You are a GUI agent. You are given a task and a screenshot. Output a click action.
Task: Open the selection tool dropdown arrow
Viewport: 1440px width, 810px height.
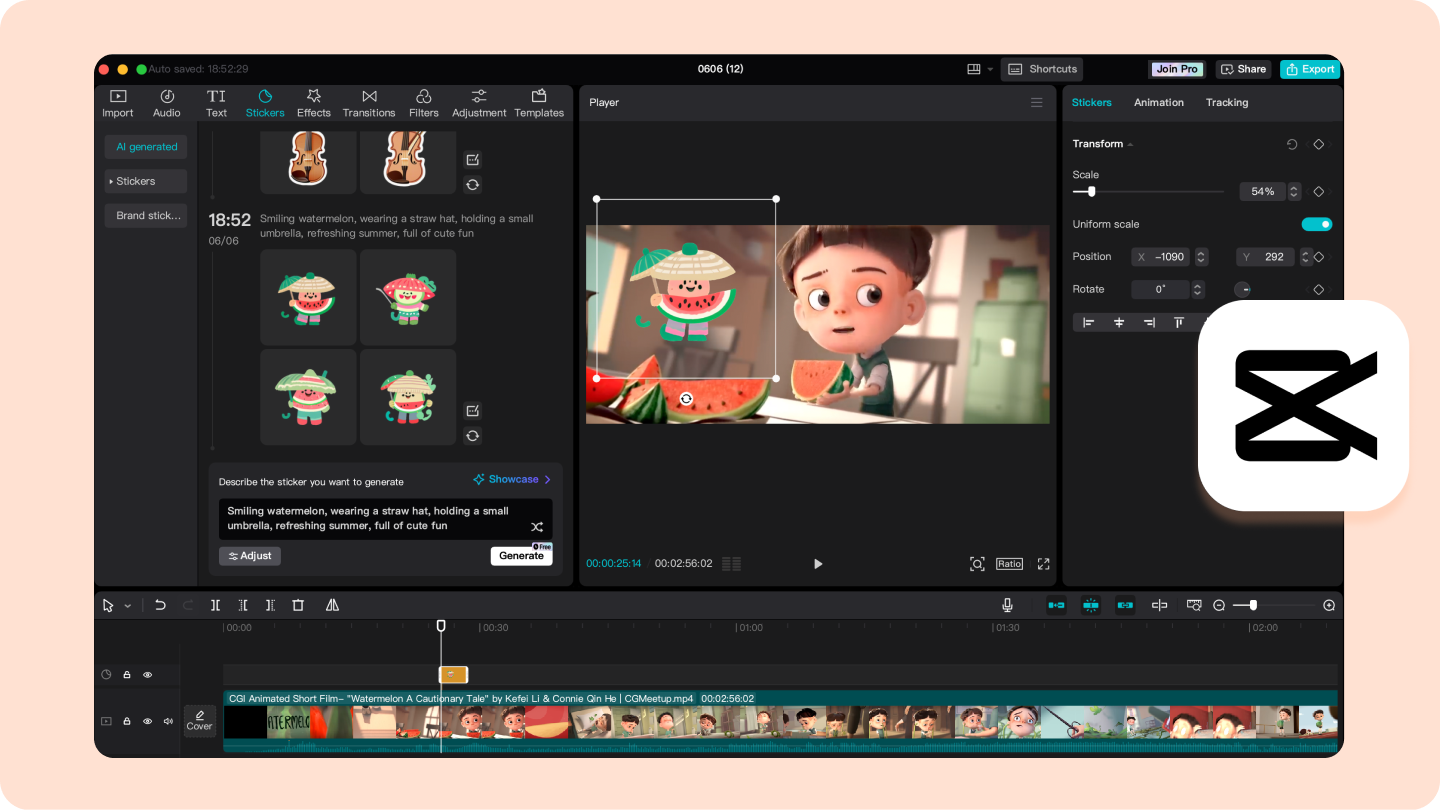[x=128, y=606]
